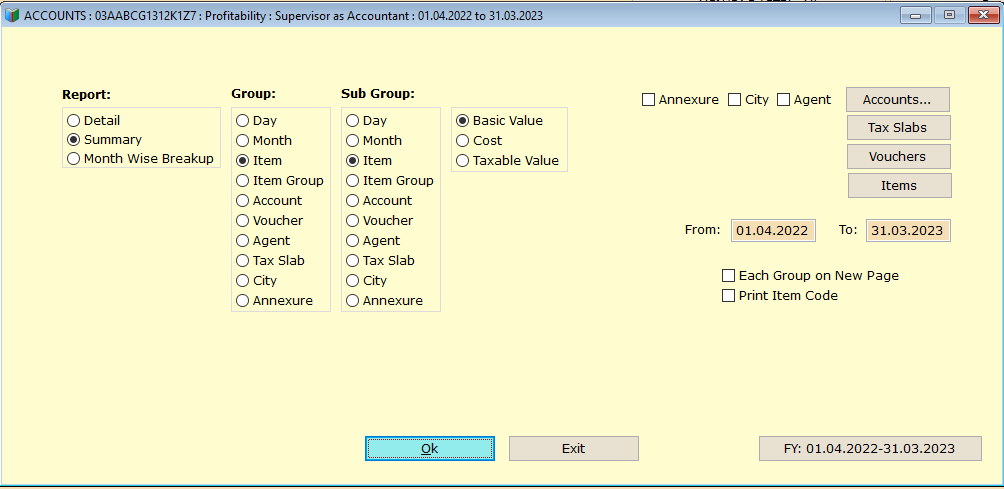
Task: Choose Tax Slab in Group list
Action: (x=270, y=261)
